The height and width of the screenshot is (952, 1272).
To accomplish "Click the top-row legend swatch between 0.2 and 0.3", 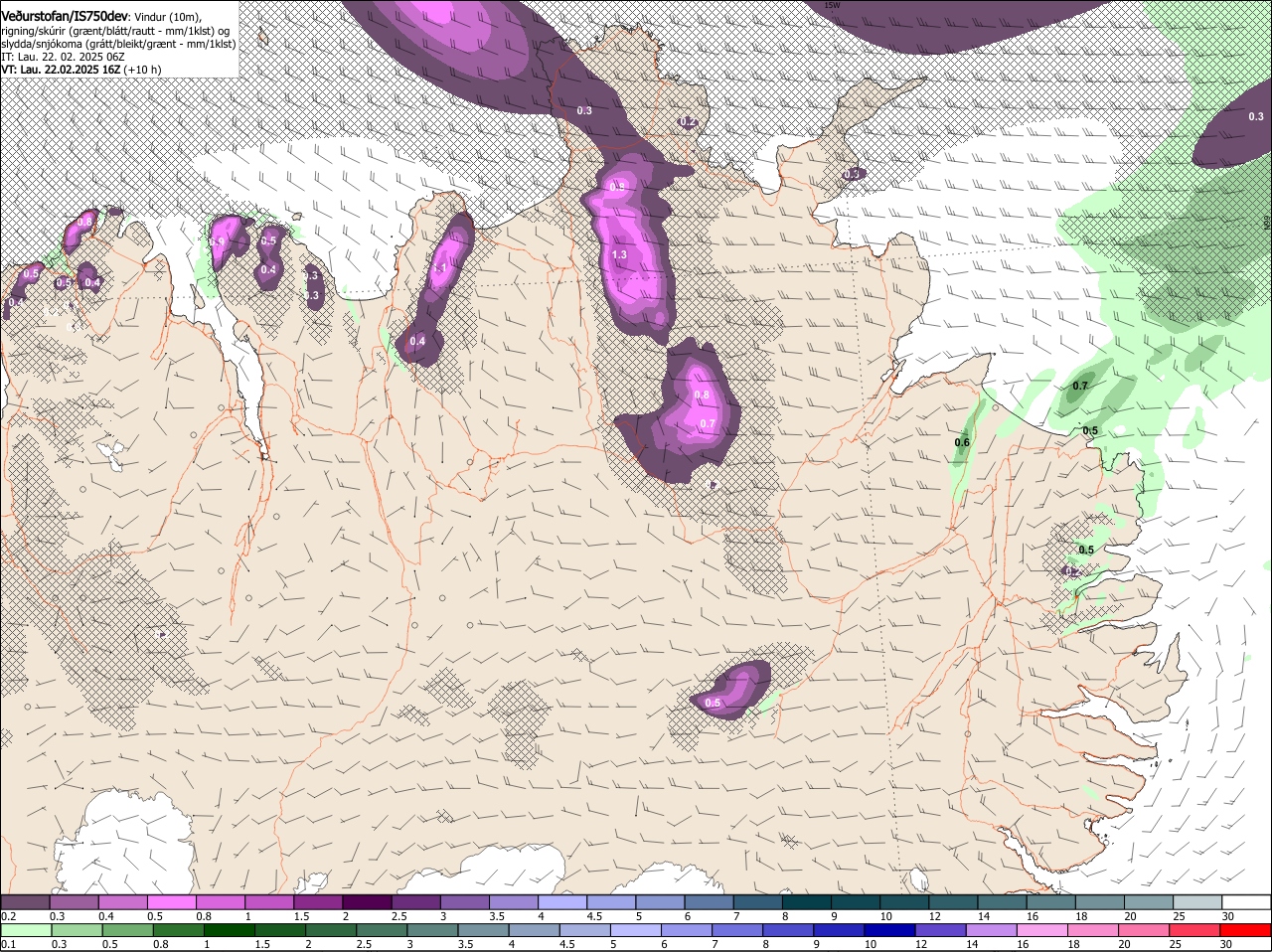I will (25, 901).
